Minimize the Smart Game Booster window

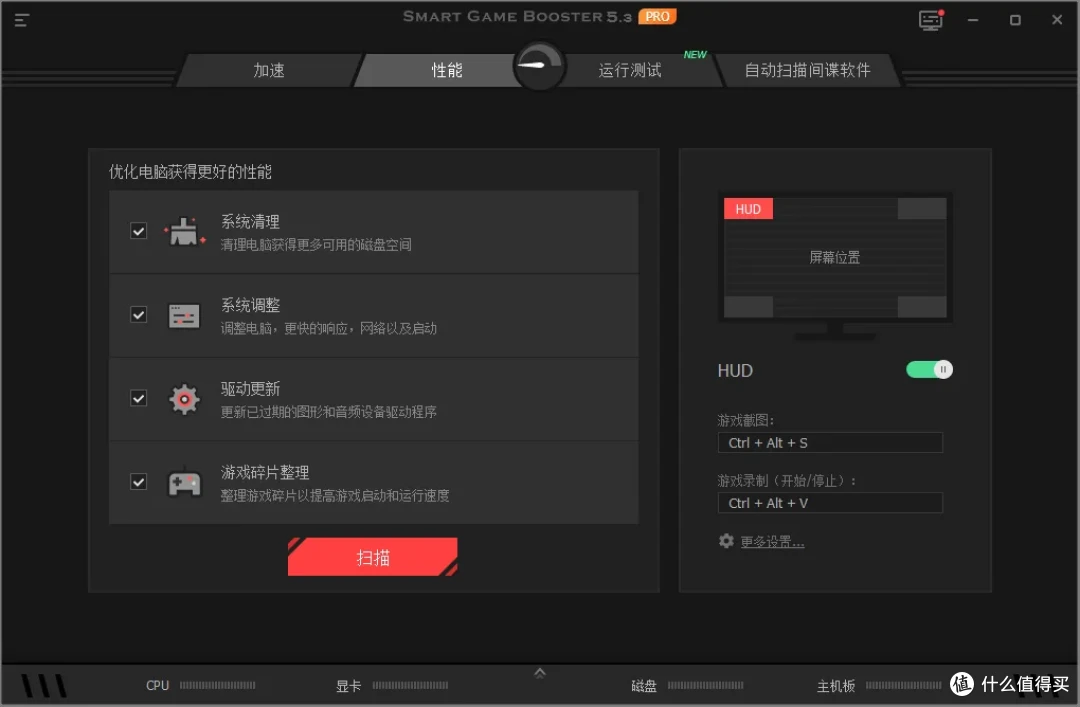(x=973, y=20)
